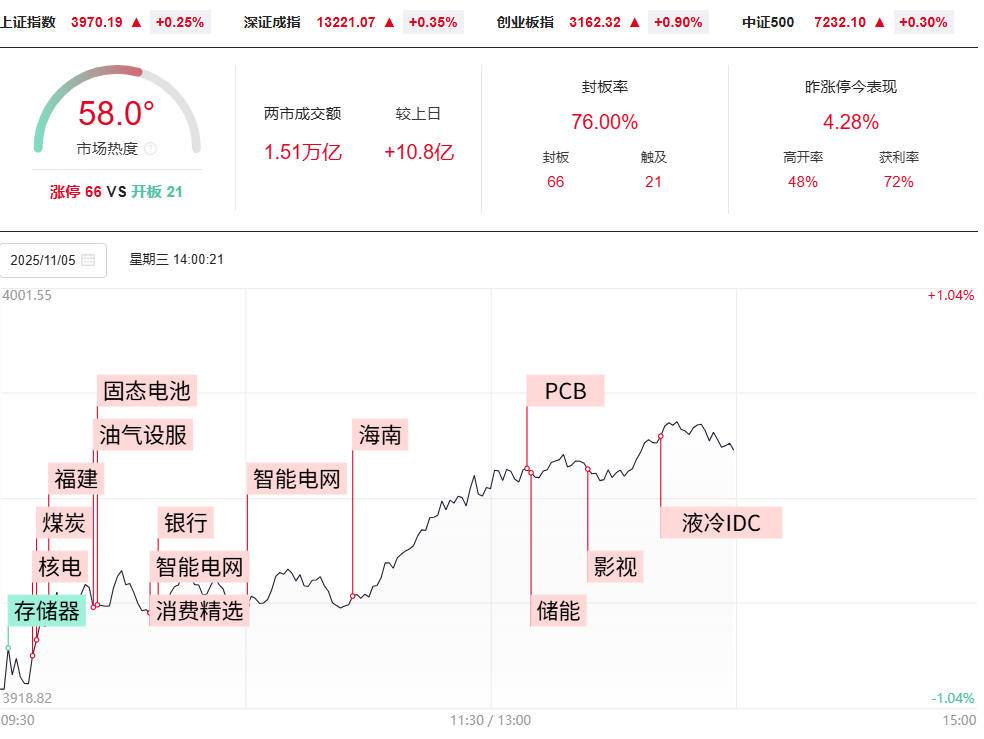Click the 海南 sector label
The image size is (984, 739).
coord(380,434)
